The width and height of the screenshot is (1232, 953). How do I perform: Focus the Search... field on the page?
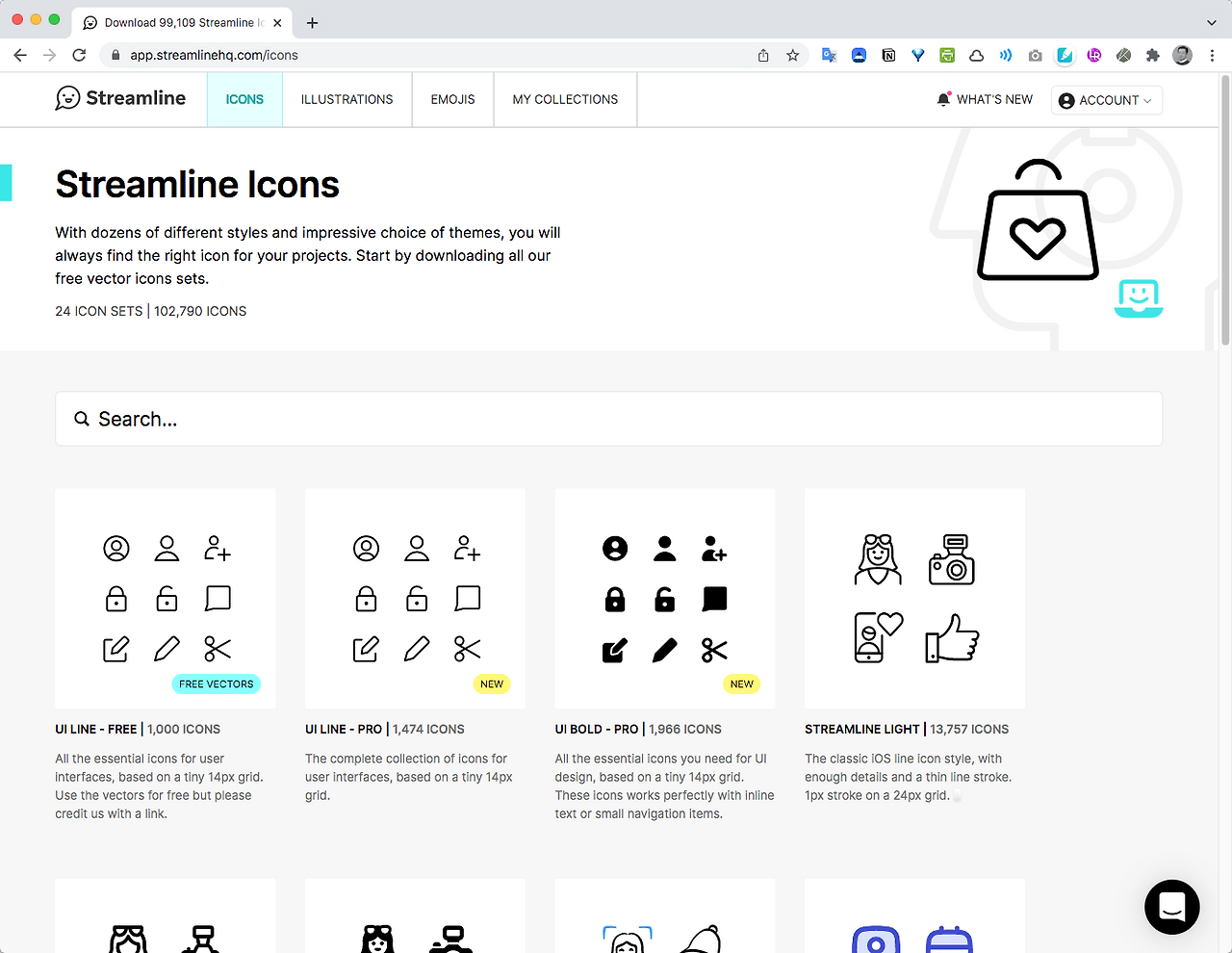pos(608,419)
